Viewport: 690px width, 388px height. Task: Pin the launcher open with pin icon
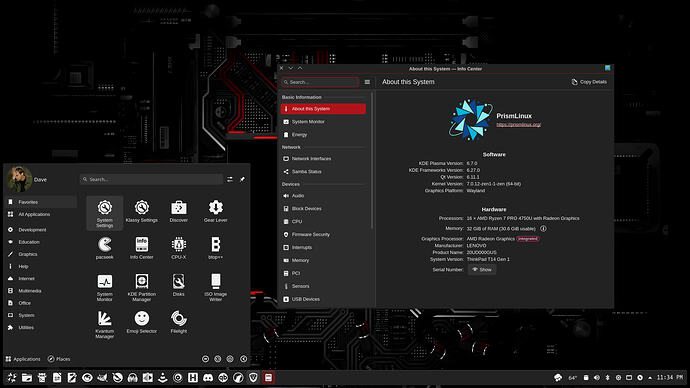click(x=242, y=179)
